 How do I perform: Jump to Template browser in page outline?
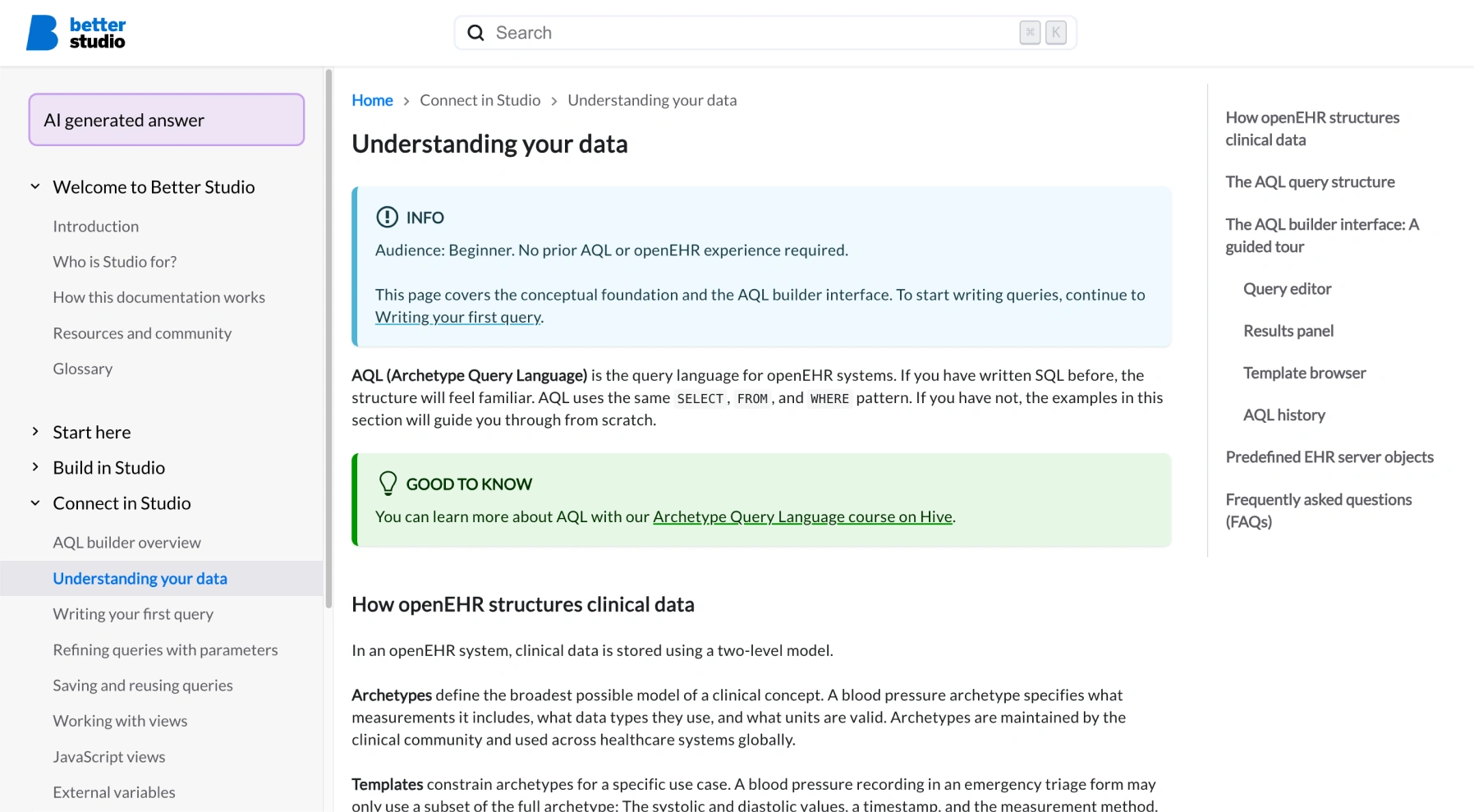1304,373
